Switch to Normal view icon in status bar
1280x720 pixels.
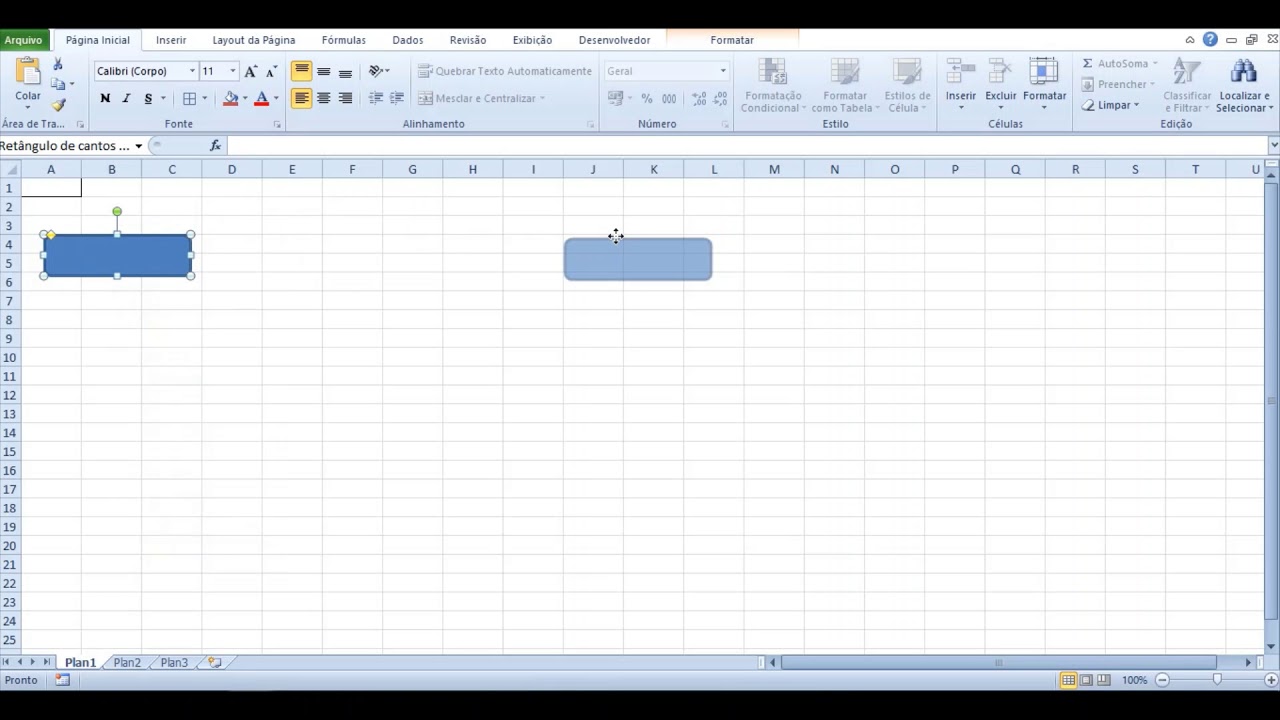click(x=1068, y=680)
